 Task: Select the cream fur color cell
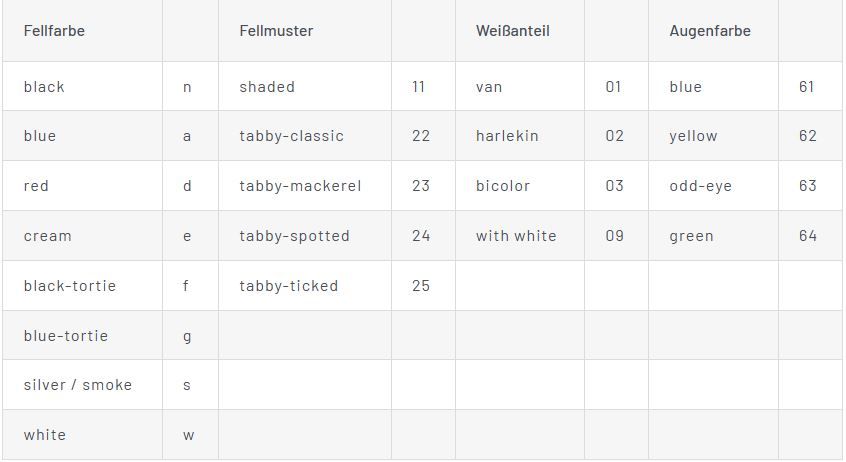(48, 236)
